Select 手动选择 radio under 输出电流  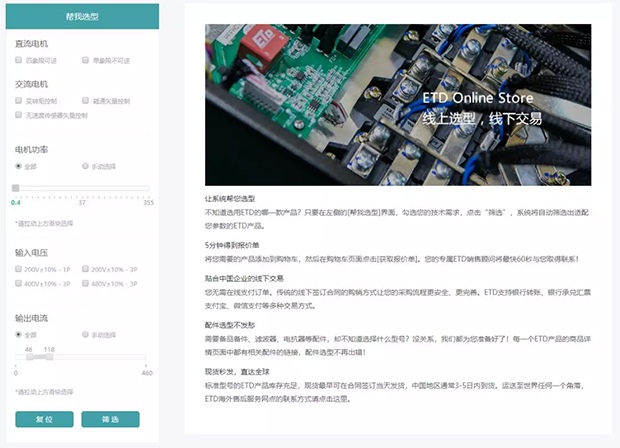(85, 335)
